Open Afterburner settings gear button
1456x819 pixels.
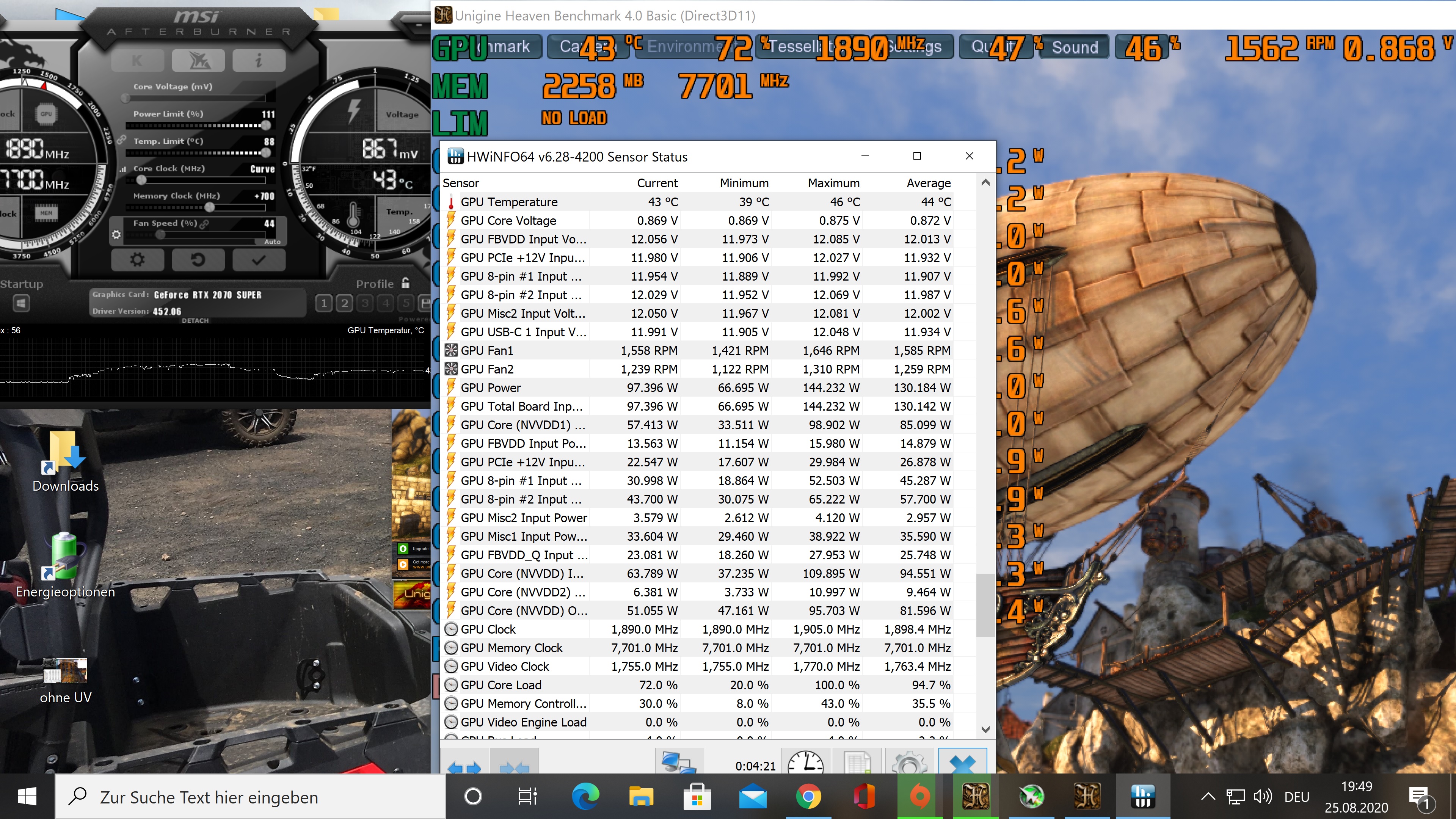(x=137, y=259)
